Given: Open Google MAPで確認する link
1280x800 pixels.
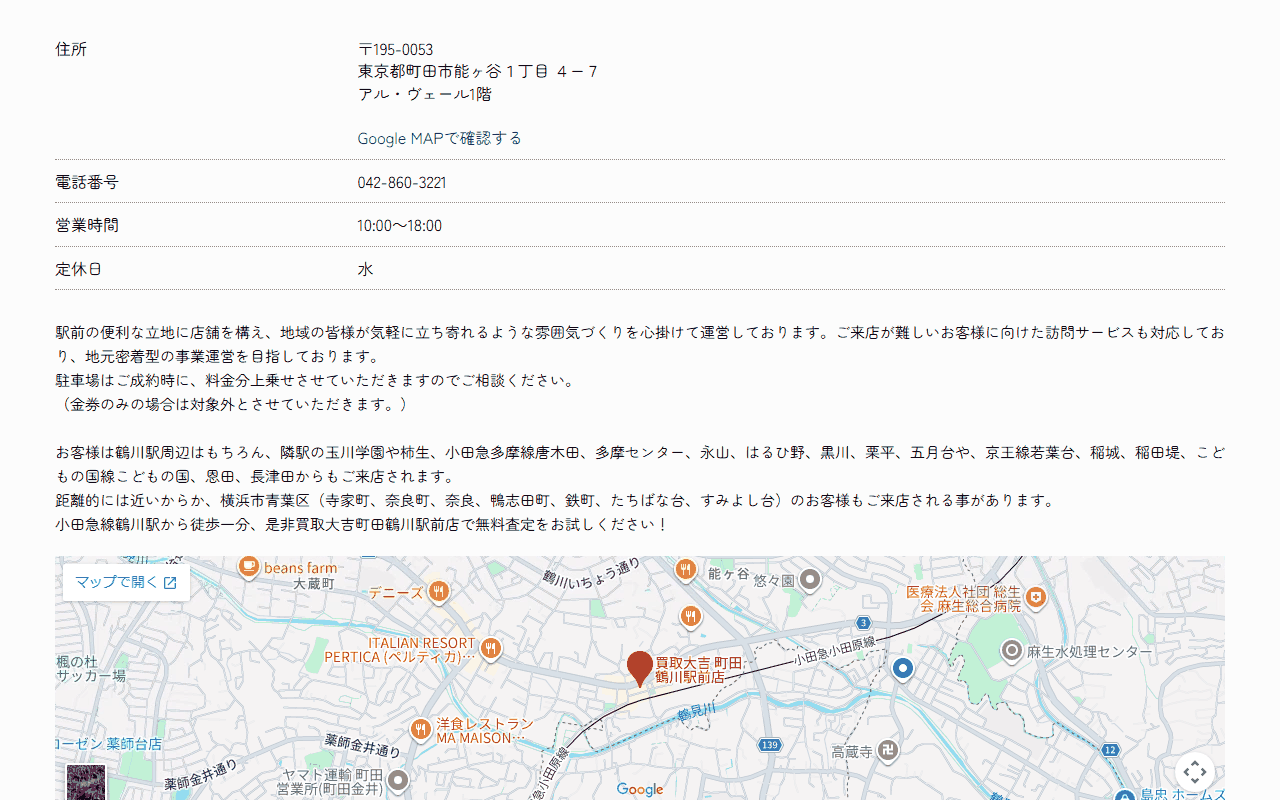Looking at the screenshot, I should coord(440,138).
